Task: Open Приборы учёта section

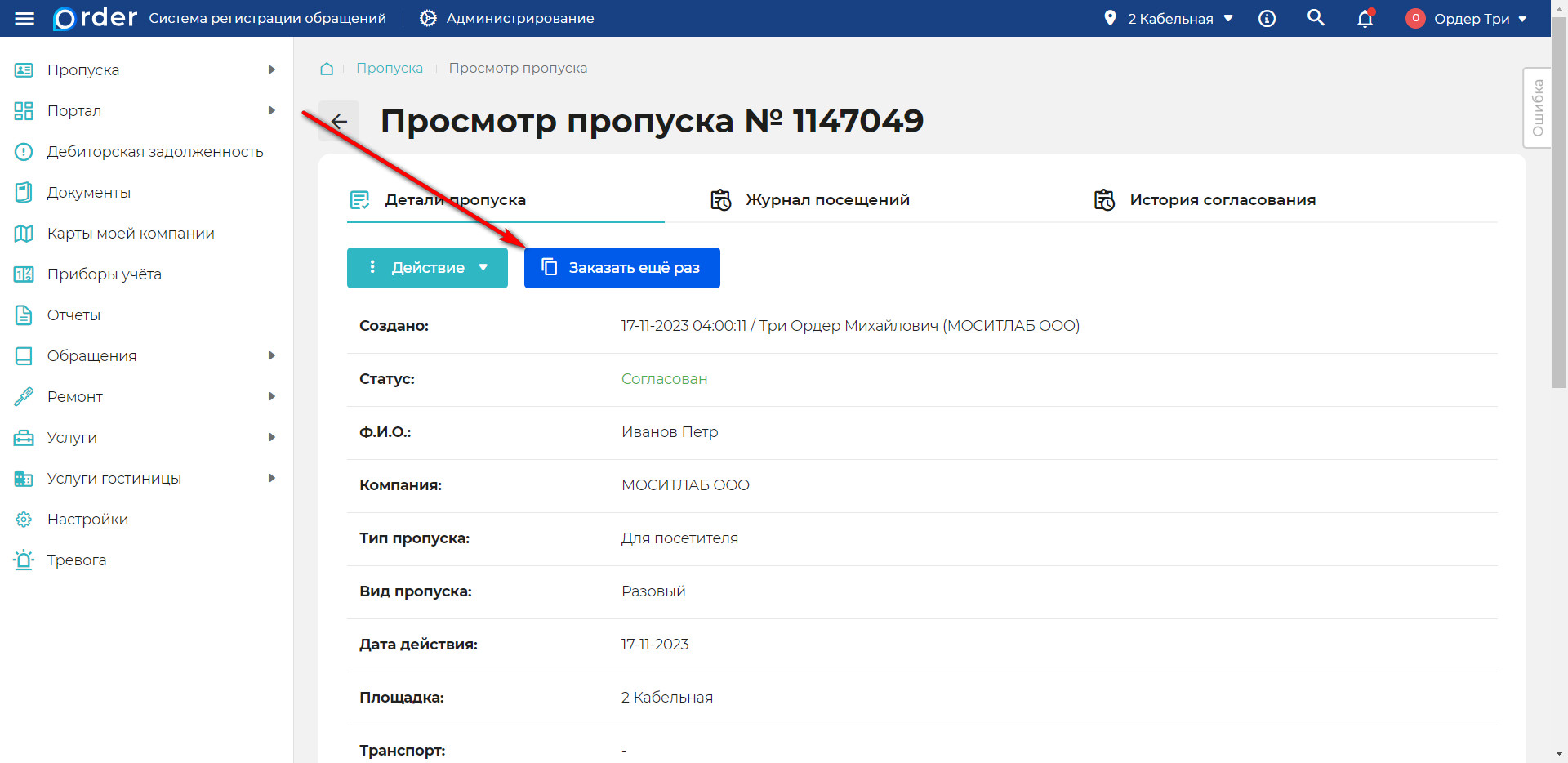Action: [104, 274]
